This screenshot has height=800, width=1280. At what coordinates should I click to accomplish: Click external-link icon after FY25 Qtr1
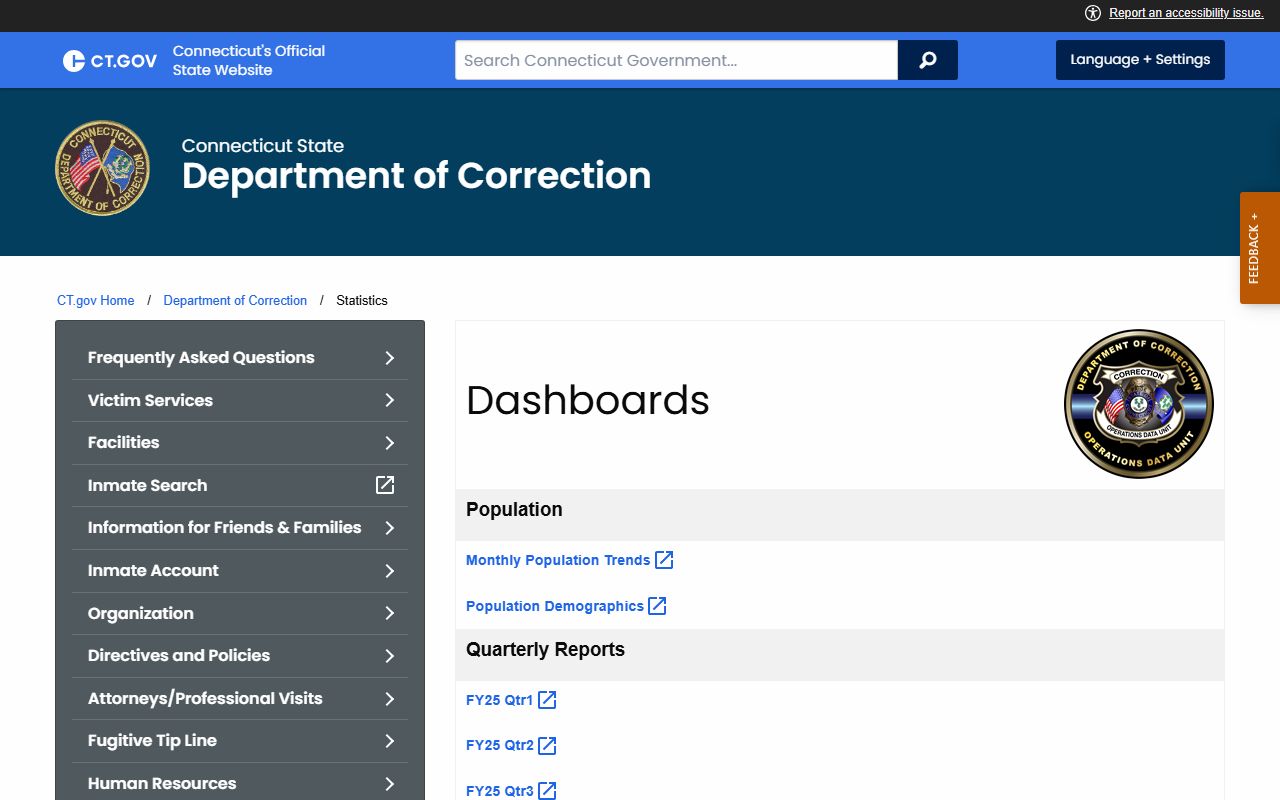point(547,700)
